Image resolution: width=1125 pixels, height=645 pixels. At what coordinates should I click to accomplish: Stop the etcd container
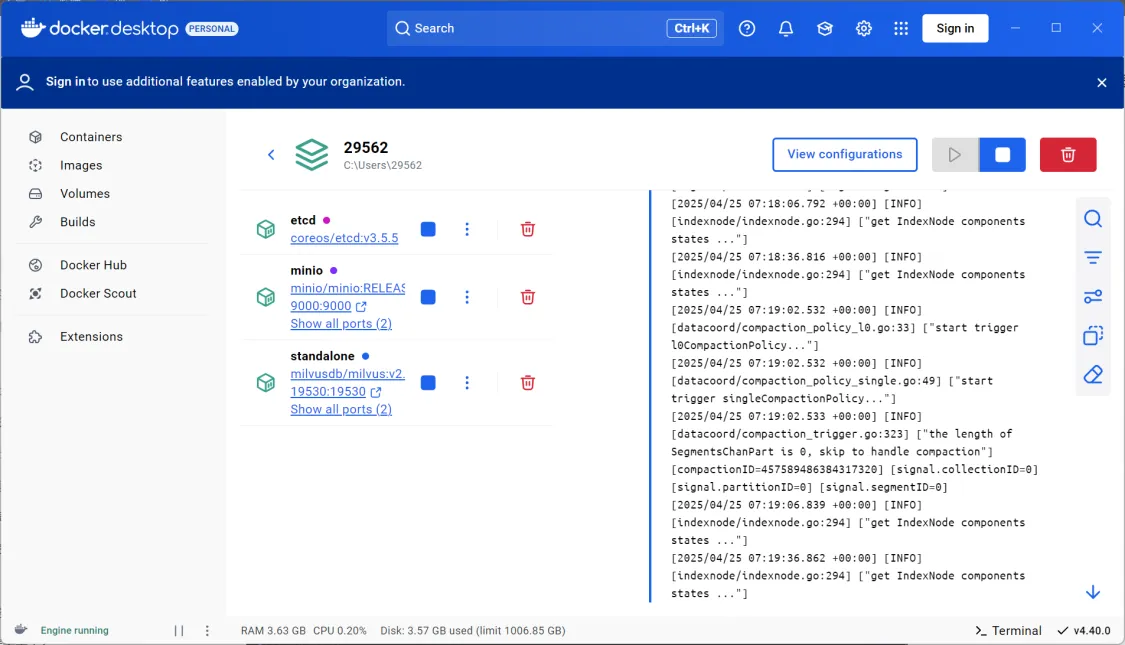click(x=428, y=229)
